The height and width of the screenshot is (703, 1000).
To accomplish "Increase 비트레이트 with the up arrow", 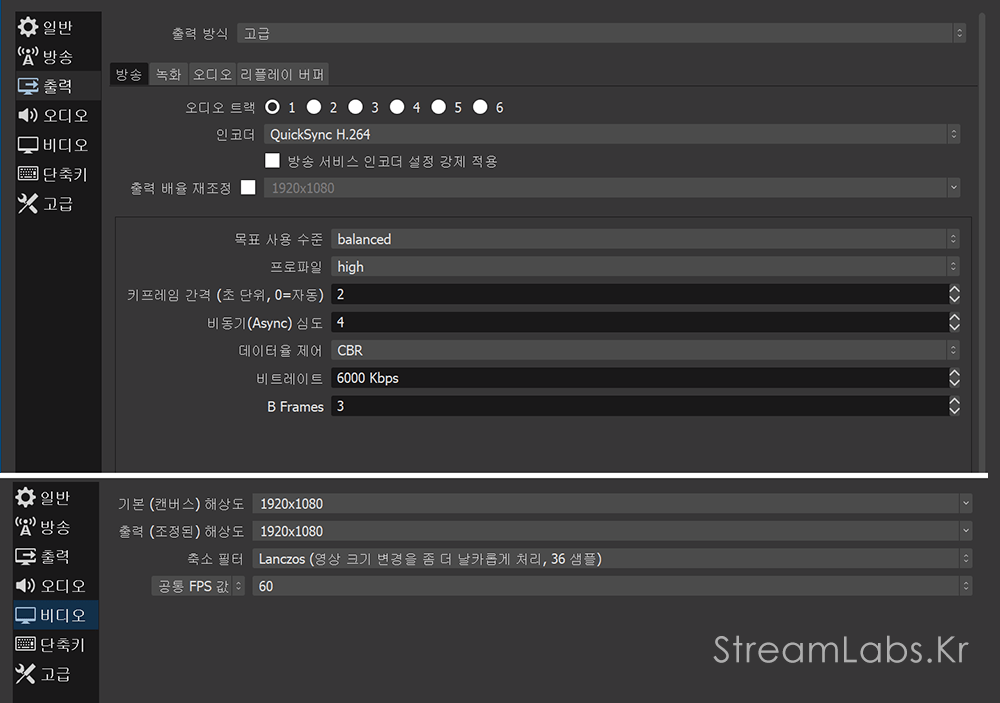I will pos(954,373).
